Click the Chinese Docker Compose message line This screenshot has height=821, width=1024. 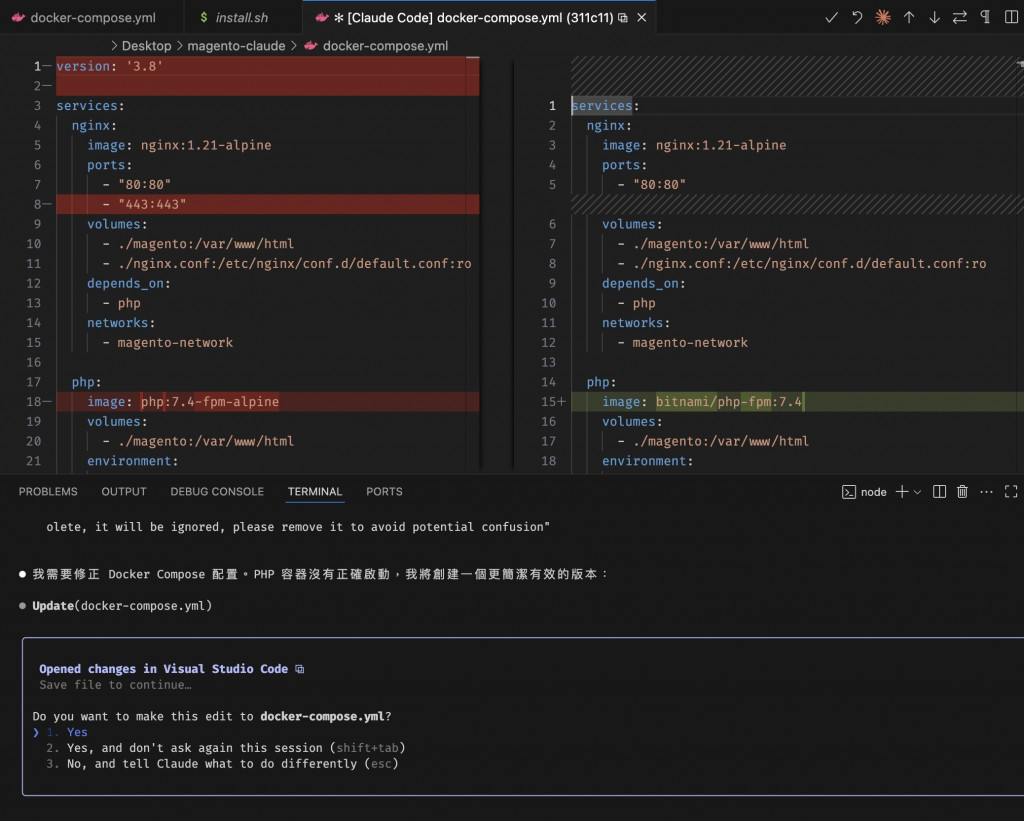tap(320, 574)
